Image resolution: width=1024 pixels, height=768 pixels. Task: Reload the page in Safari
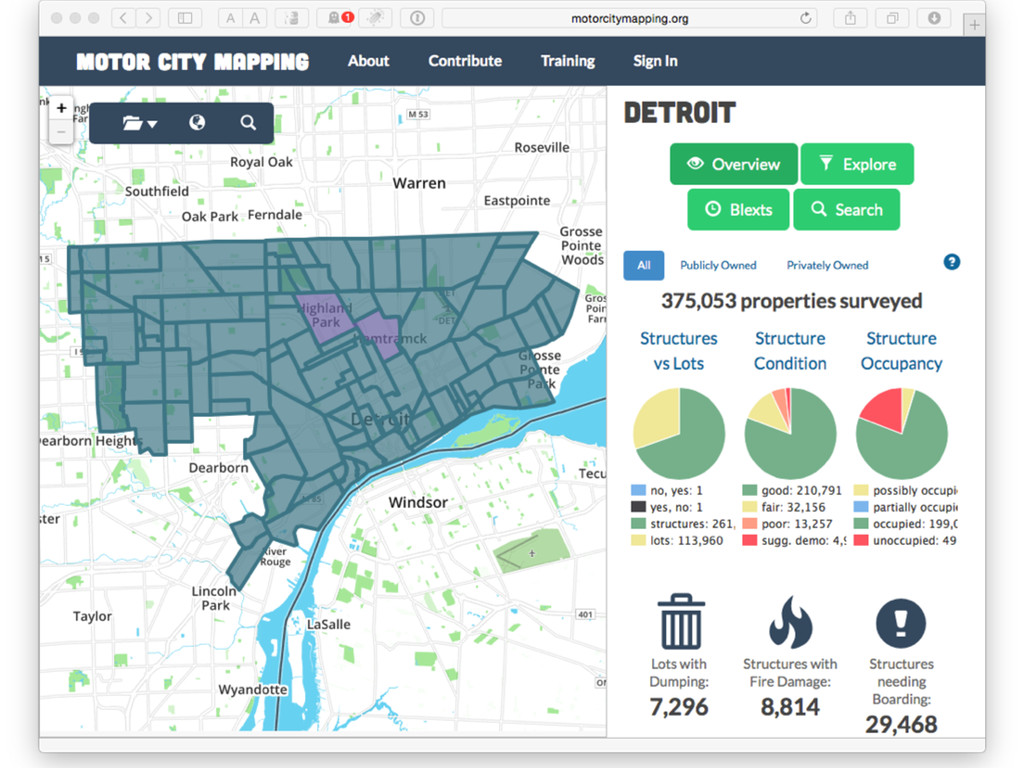[x=806, y=18]
